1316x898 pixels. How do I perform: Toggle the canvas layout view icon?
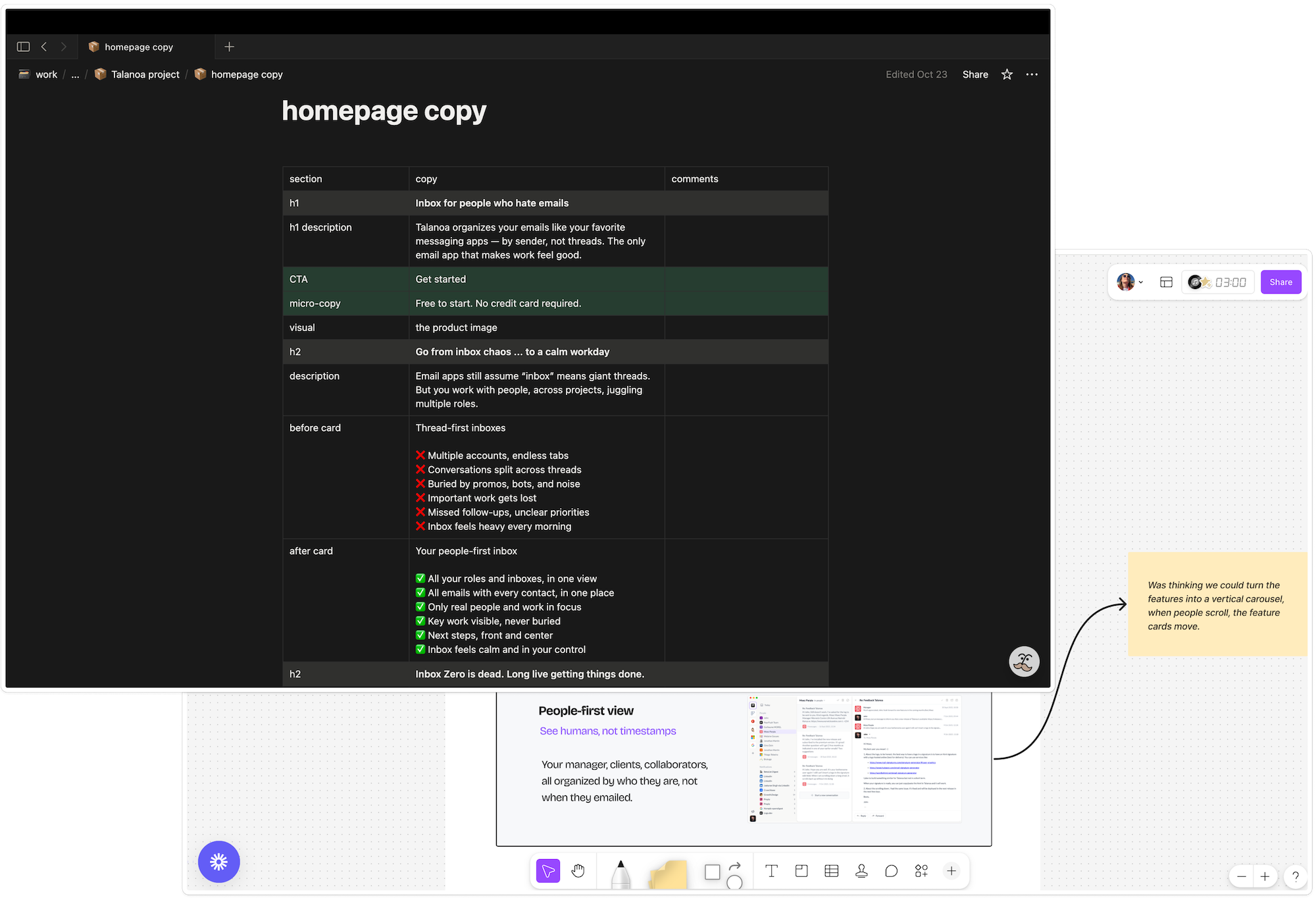tap(1166, 282)
